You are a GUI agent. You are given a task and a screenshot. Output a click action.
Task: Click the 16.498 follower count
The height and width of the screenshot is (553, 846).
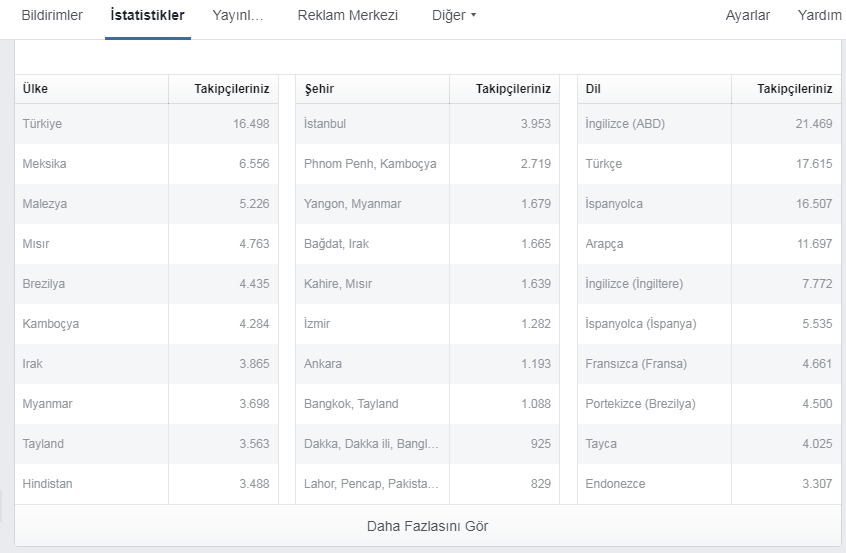[251, 124]
